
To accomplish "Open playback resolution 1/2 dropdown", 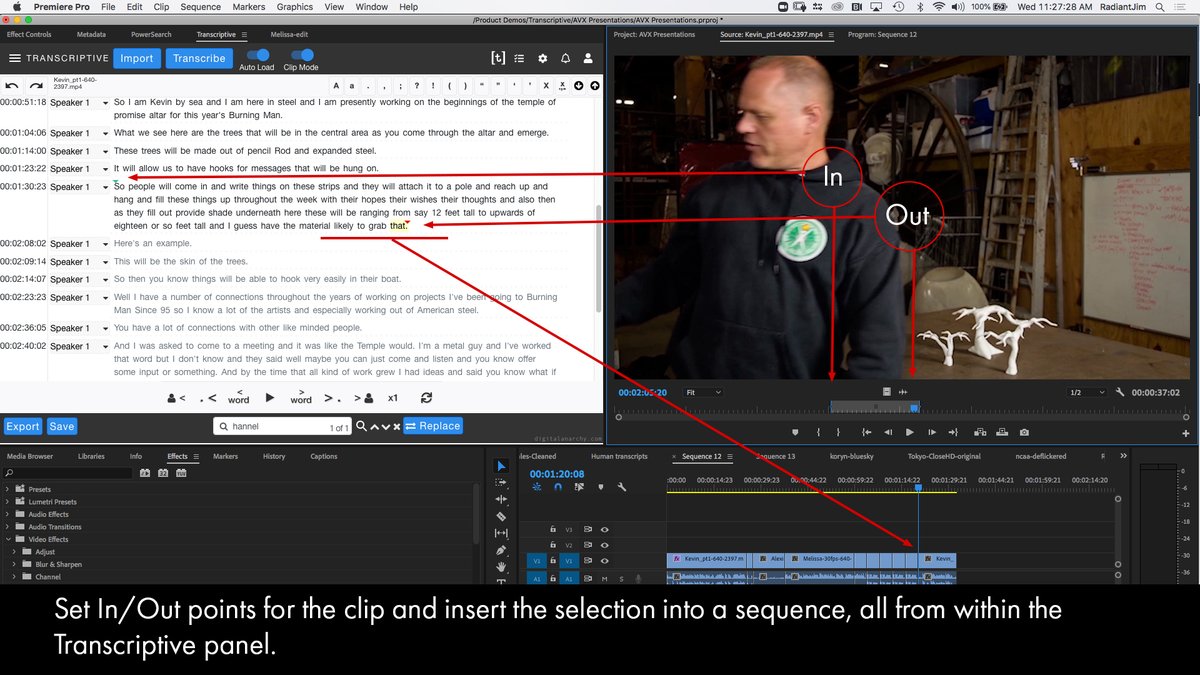I will tap(1087, 393).
